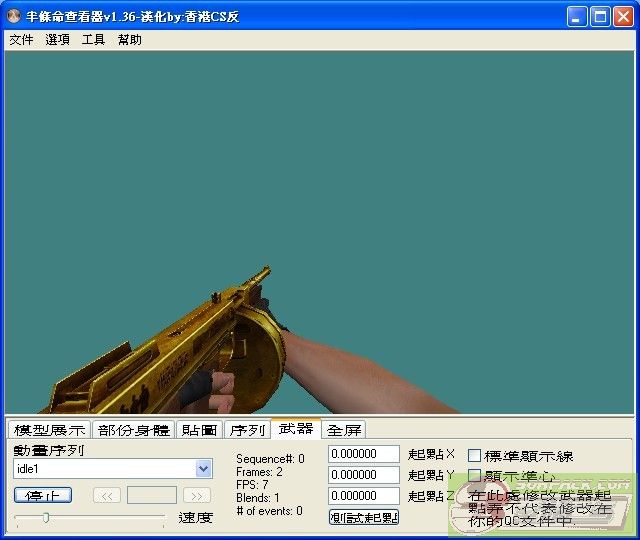Open the 工具 menu

pyautogui.click(x=93, y=40)
